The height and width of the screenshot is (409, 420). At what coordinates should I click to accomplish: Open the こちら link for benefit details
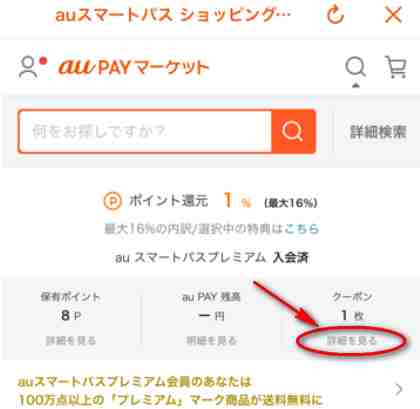click(x=302, y=229)
